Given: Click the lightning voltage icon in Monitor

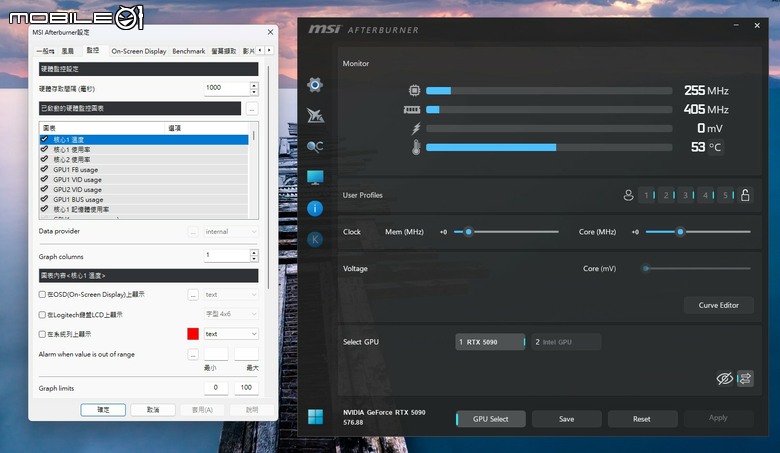Looking at the screenshot, I should click(416, 128).
